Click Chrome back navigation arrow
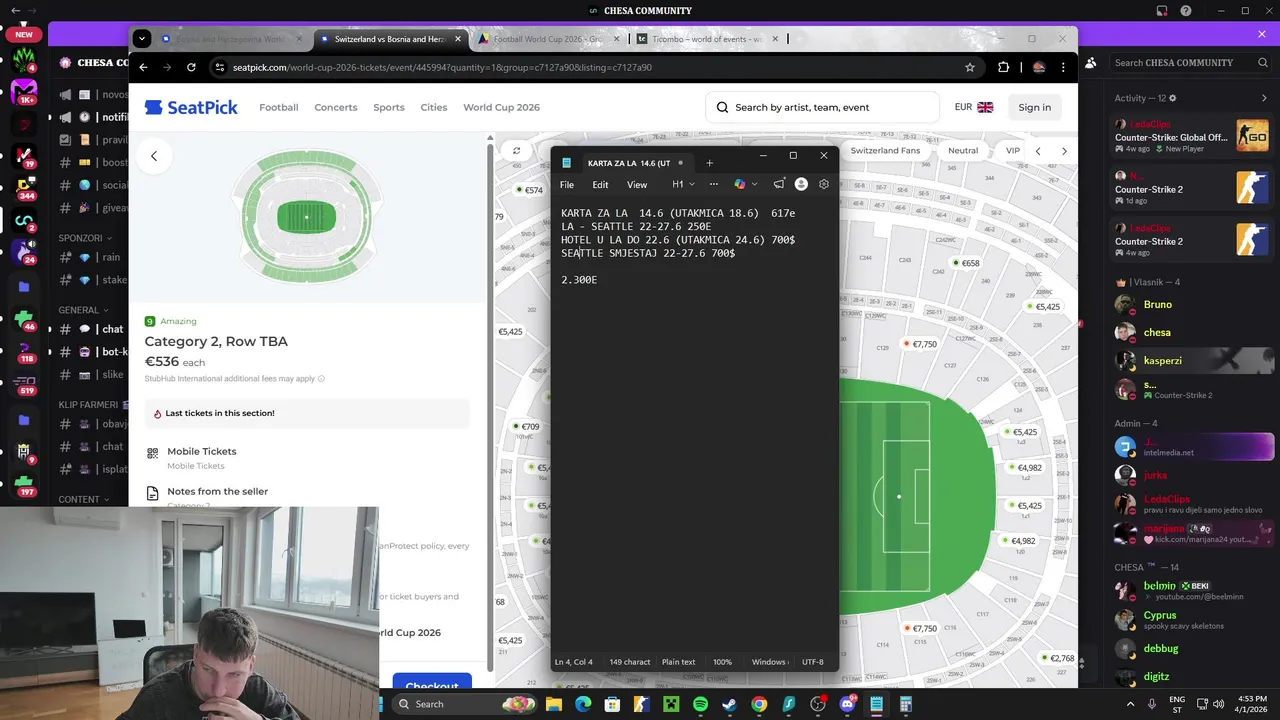 143,67
